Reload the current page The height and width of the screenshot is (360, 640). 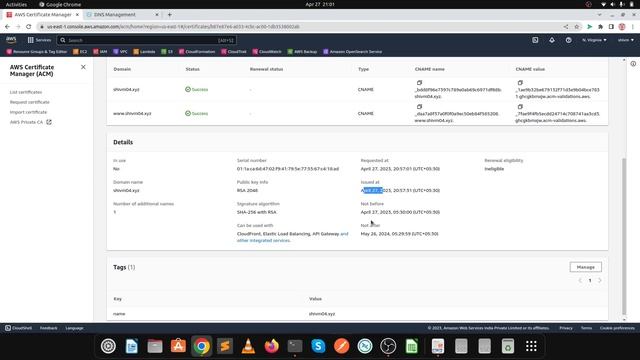click(x=28, y=27)
